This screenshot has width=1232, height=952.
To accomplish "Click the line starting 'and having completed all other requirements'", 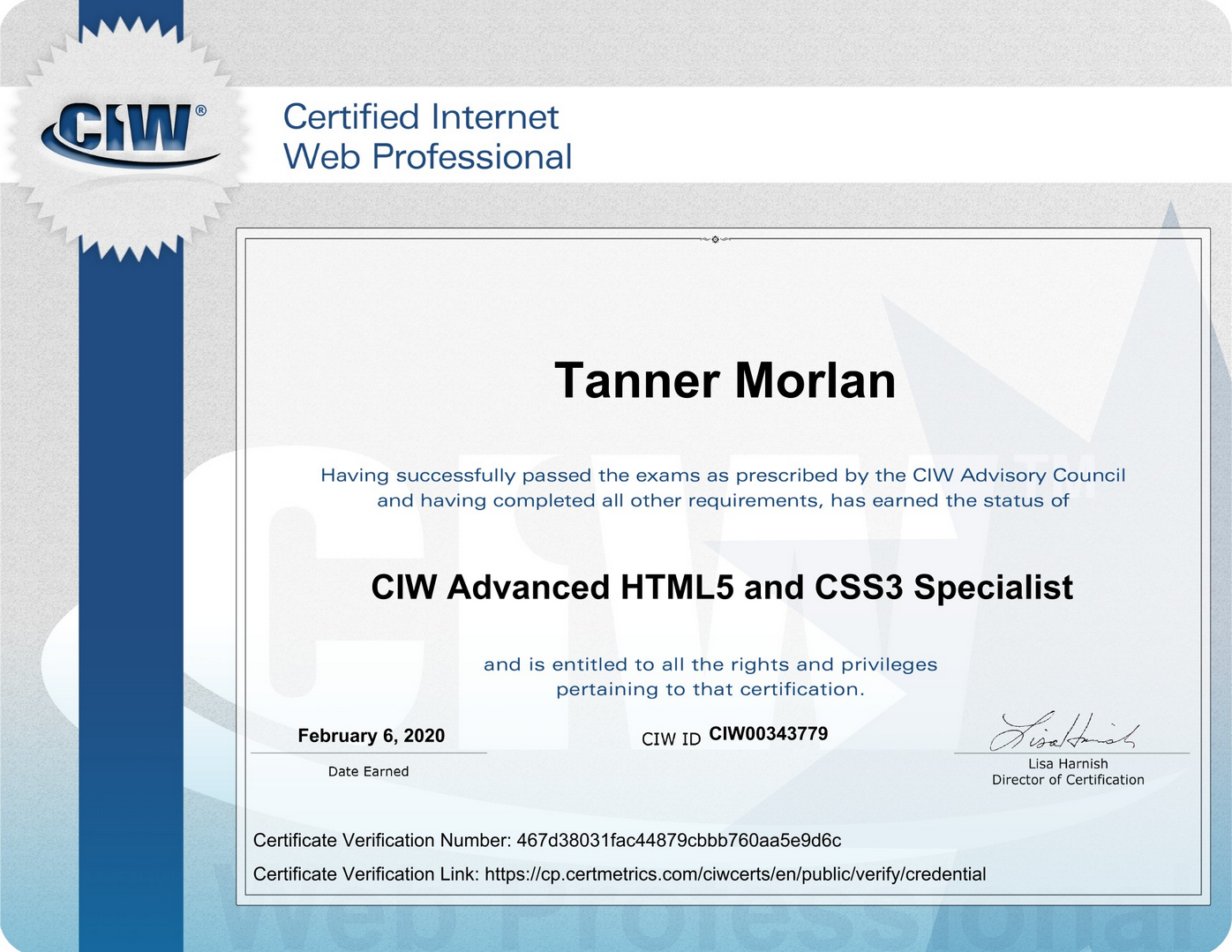I will pyautogui.click(x=723, y=501).
